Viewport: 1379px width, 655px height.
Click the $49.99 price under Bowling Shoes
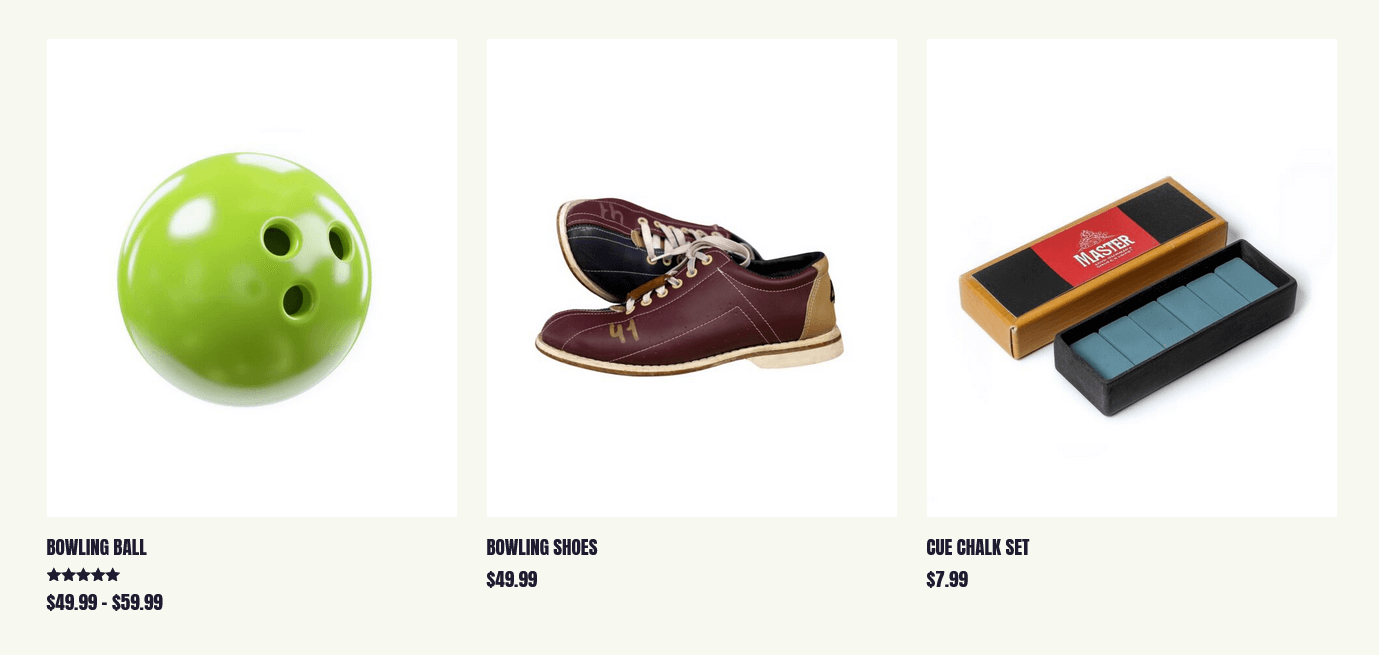[512, 579]
